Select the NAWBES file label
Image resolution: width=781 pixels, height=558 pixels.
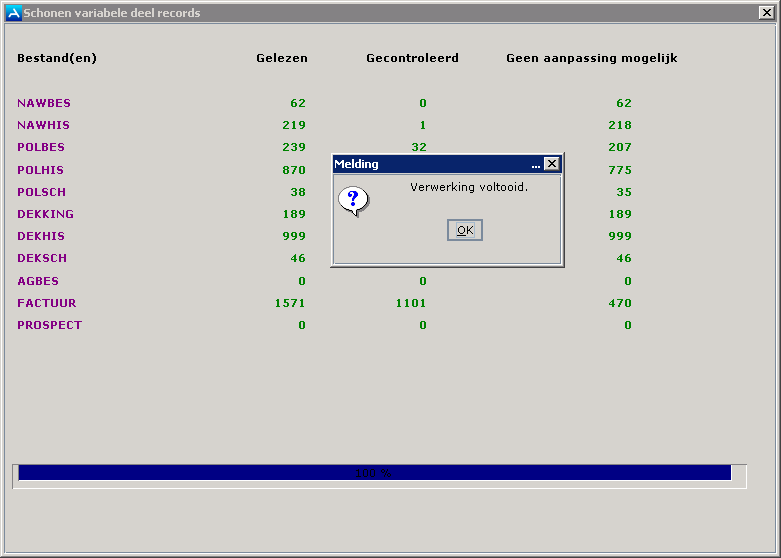(x=44, y=103)
